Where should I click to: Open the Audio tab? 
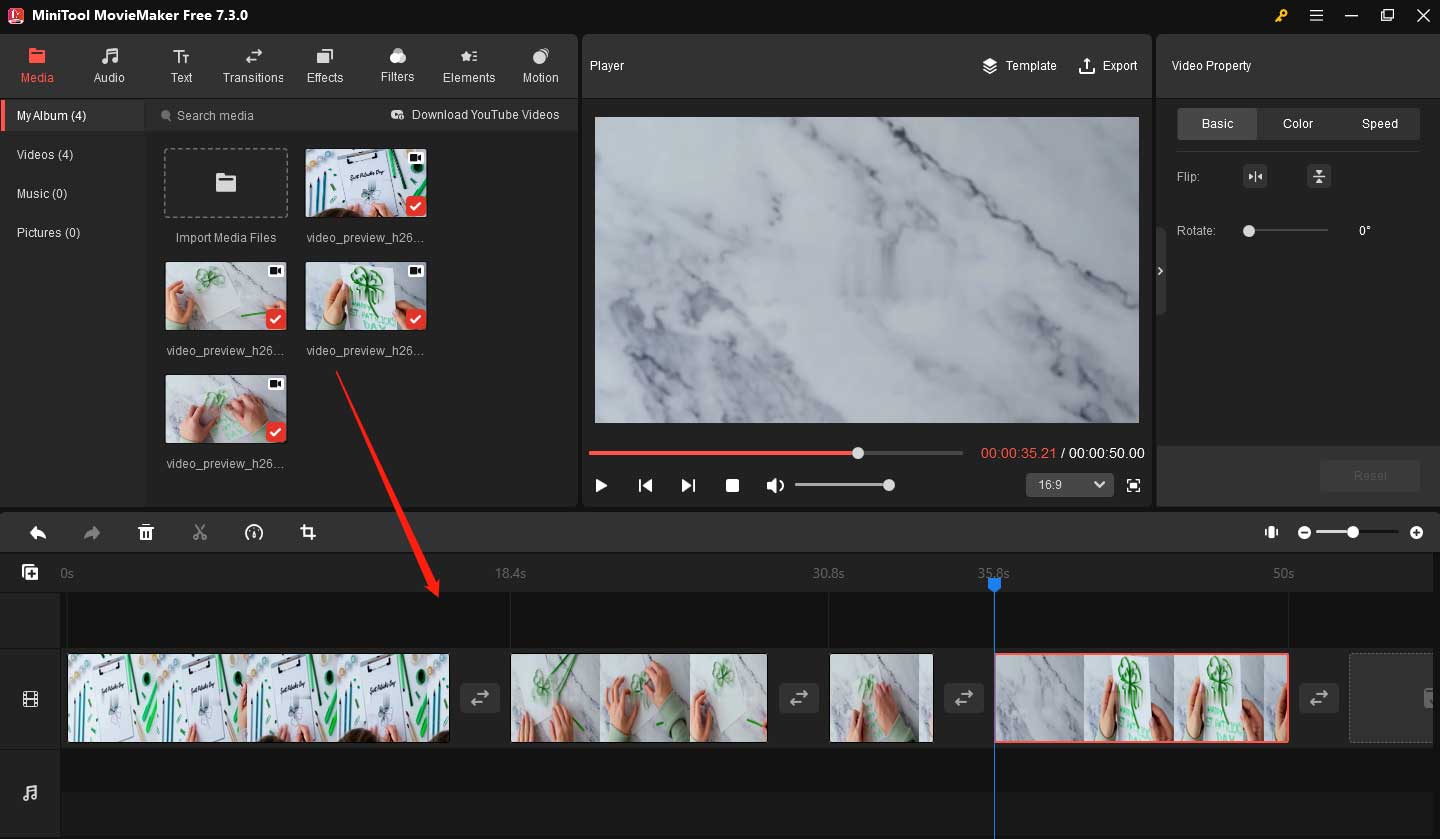(109, 65)
